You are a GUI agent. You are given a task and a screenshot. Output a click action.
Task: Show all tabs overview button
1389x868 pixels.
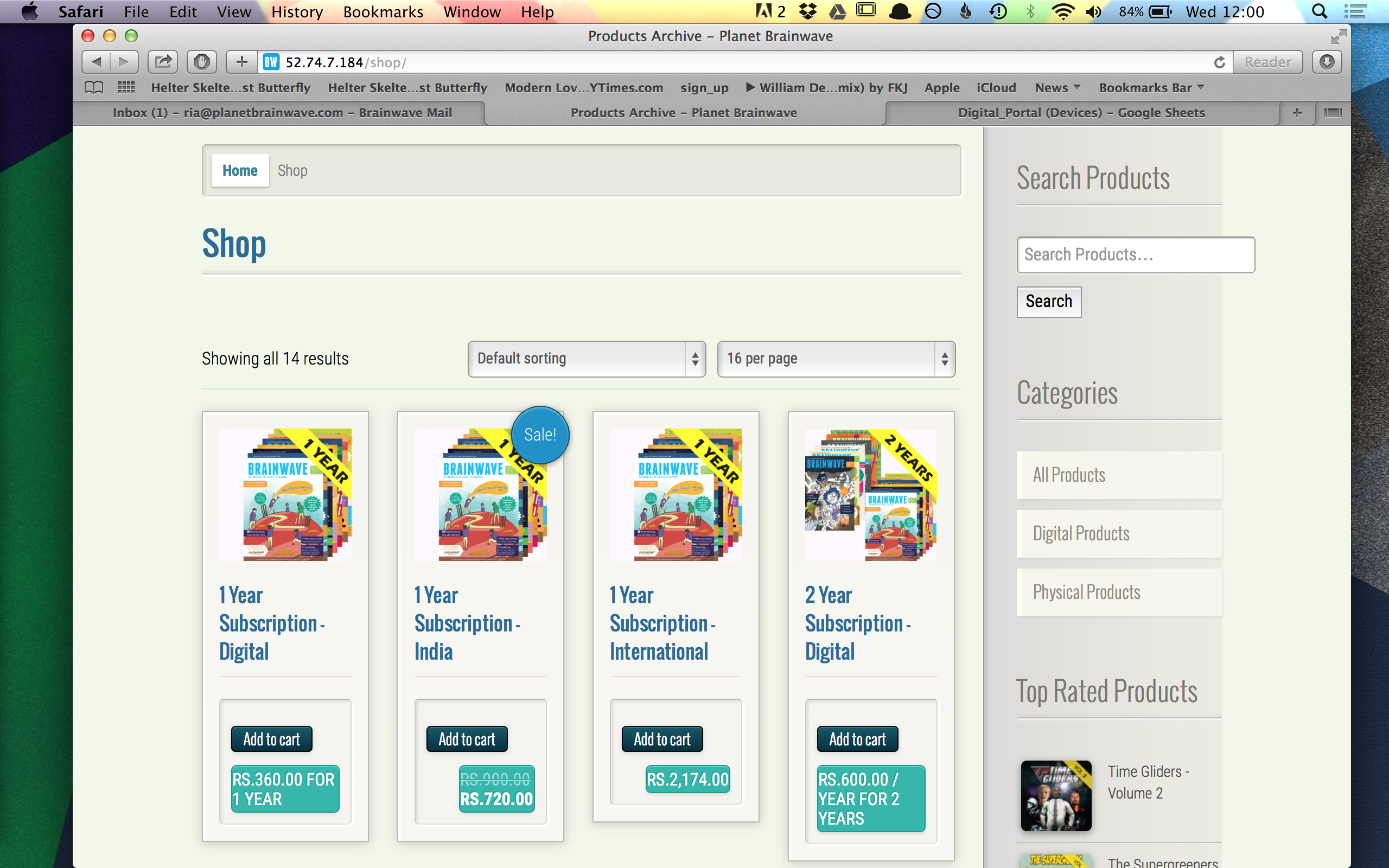point(1333,112)
